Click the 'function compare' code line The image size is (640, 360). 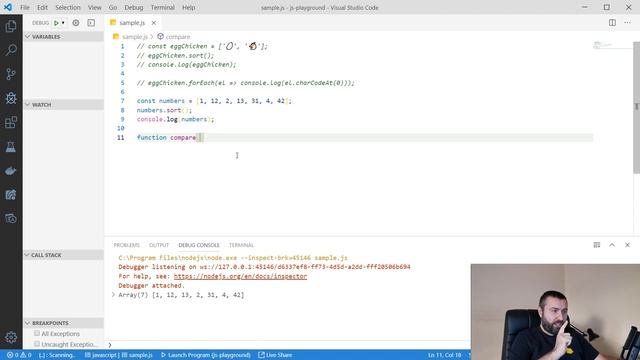click(170, 138)
